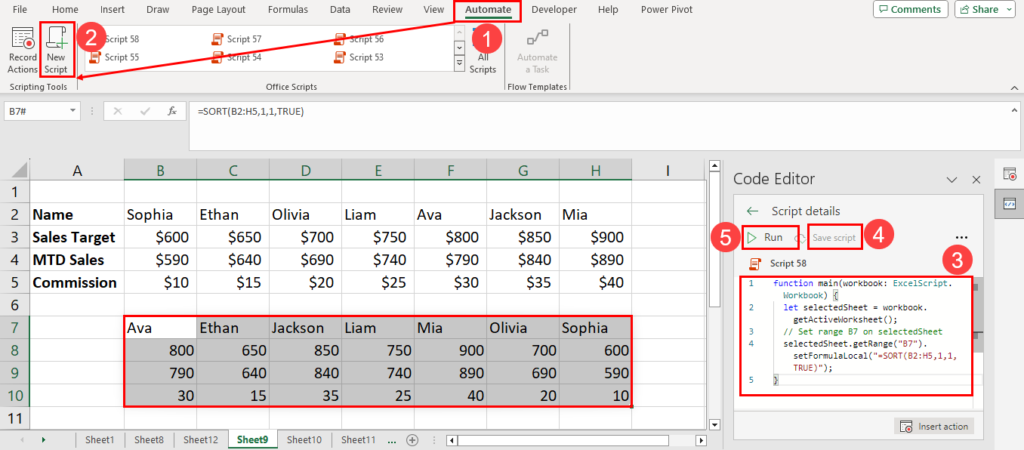The width and height of the screenshot is (1024, 450).
Task: Select the Sales Target label cell
Action: [x=77, y=237]
